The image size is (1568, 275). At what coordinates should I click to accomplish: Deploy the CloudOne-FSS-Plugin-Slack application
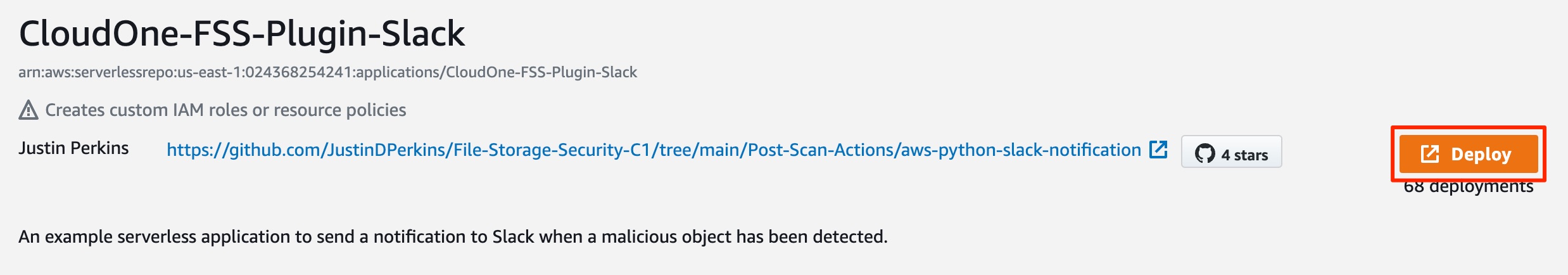click(1469, 154)
